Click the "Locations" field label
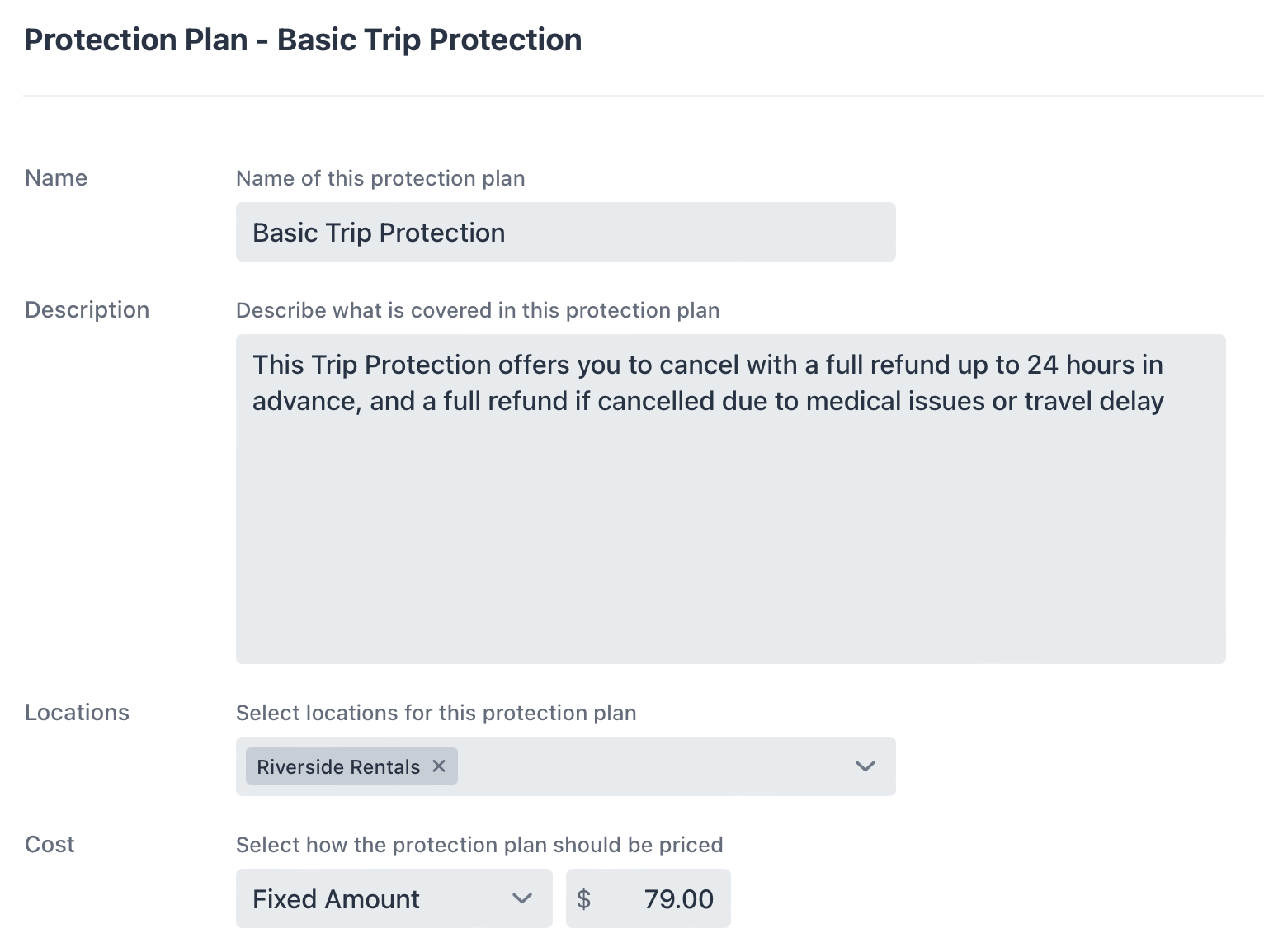 [77, 713]
